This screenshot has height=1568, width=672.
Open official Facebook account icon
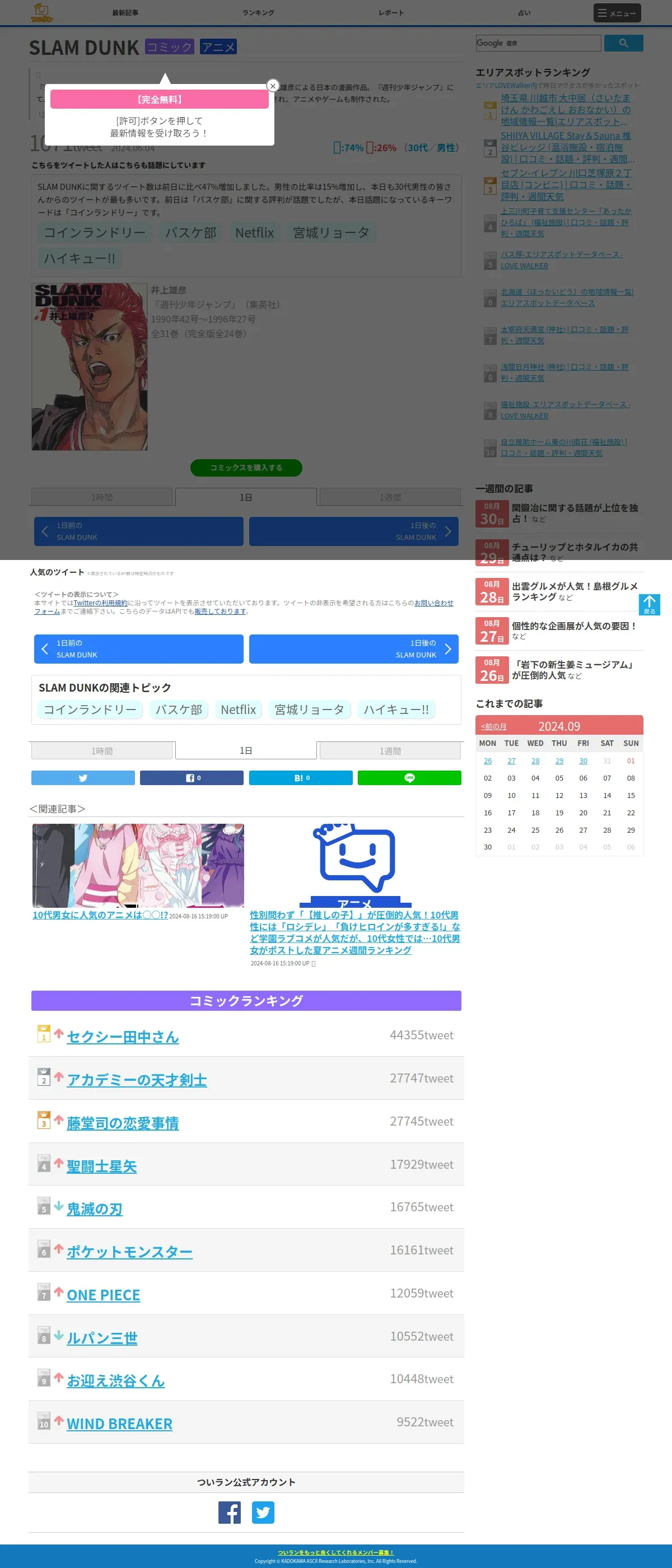click(230, 1512)
